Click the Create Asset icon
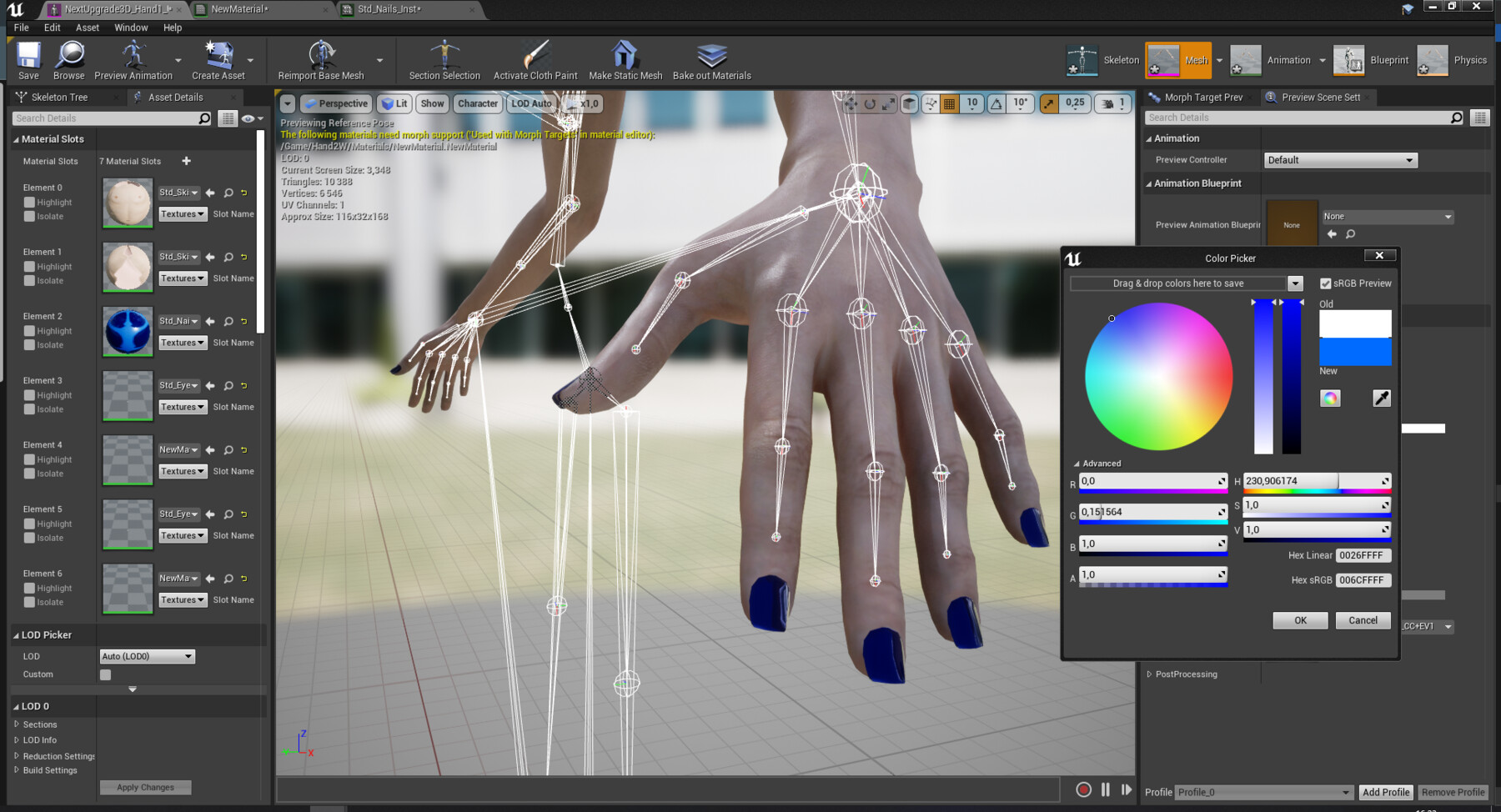Image resolution: width=1501 pixels, height=812 pixels. point(218,54)
